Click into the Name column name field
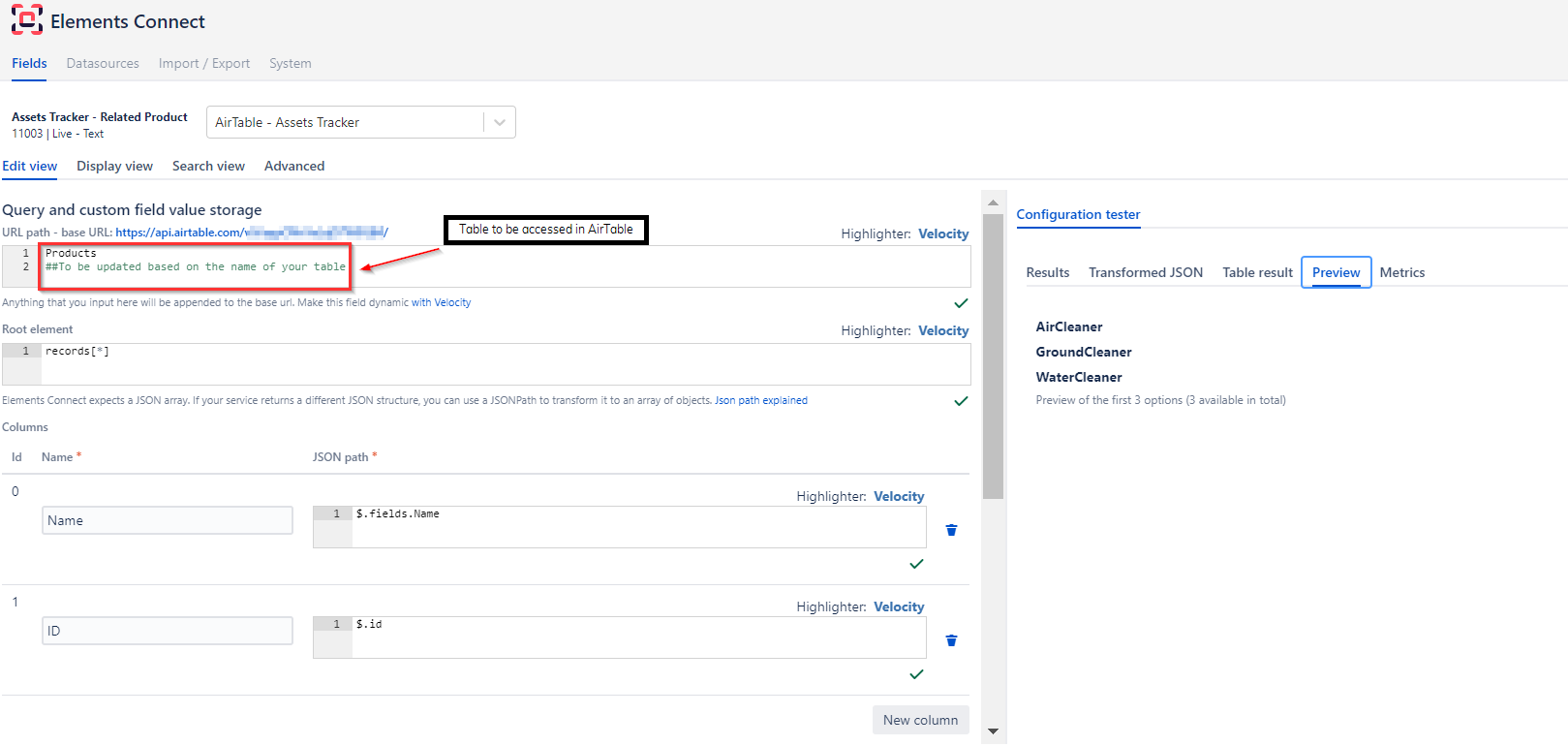The image size is (1568, 746). pos(167,520)
